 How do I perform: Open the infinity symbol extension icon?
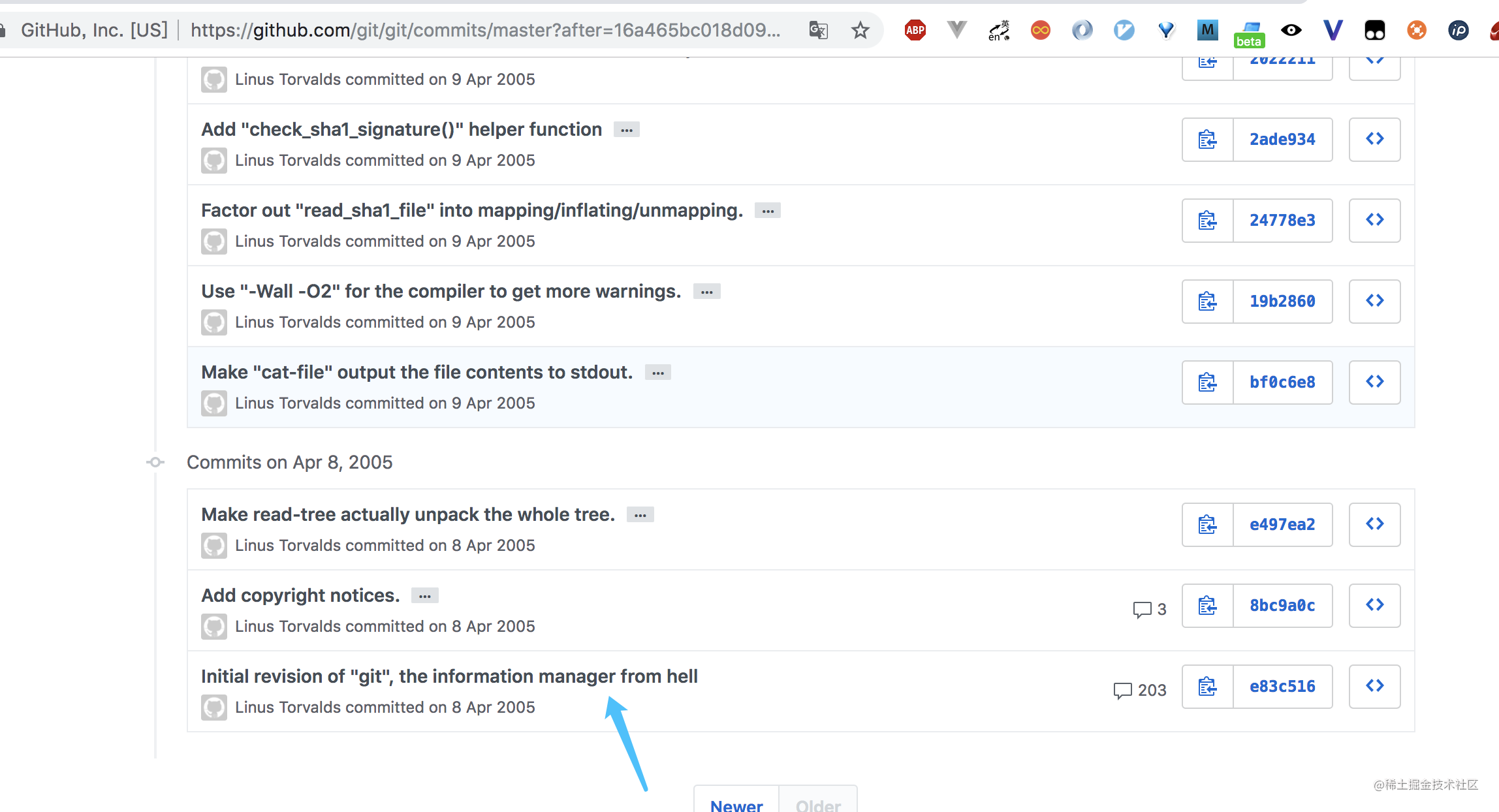pyautogui.click(x=1041, y=30)
